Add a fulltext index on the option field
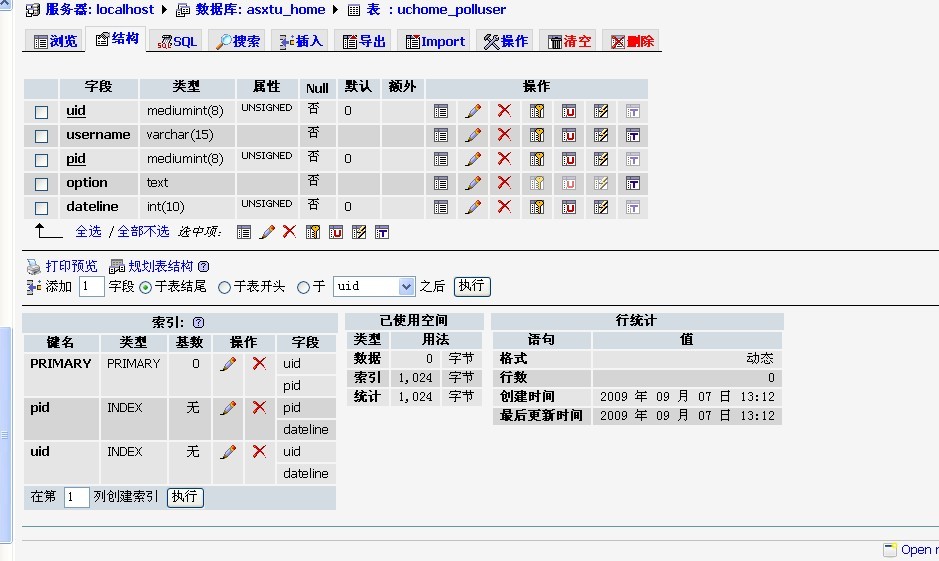The height and width of the screenshot is (561, 939). pos(632,183)
